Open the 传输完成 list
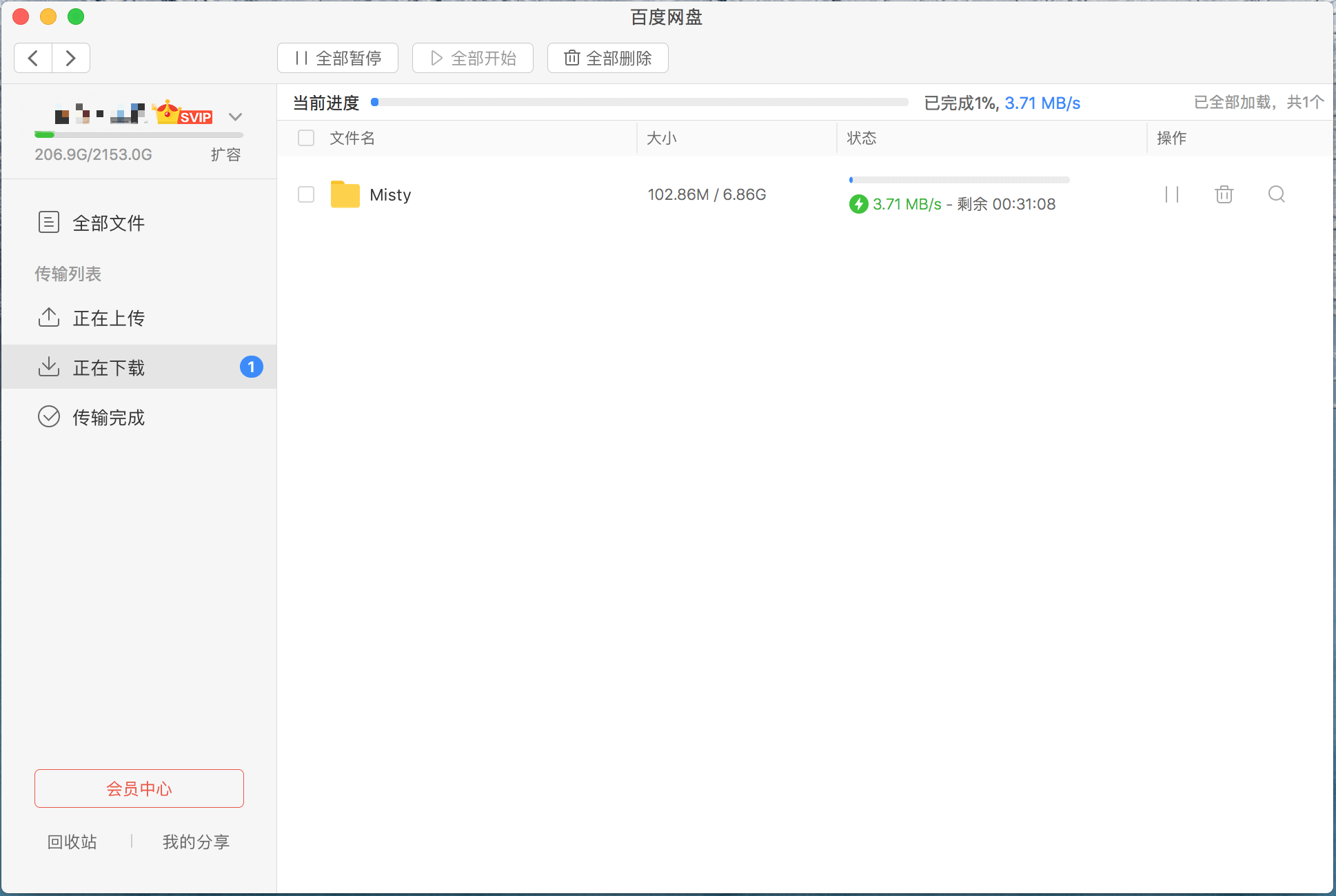The width and height of the screenshot is (1336, 896). 108,417
